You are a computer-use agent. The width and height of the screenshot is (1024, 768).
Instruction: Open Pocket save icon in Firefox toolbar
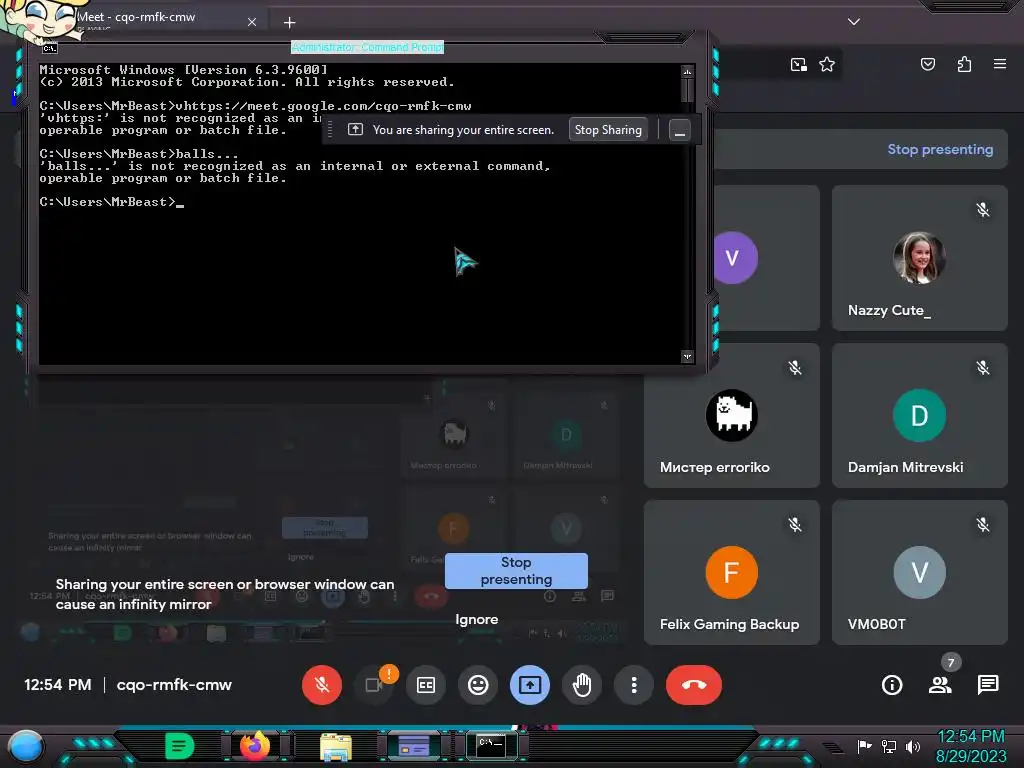pyautogui.click(x=927, y=64)
